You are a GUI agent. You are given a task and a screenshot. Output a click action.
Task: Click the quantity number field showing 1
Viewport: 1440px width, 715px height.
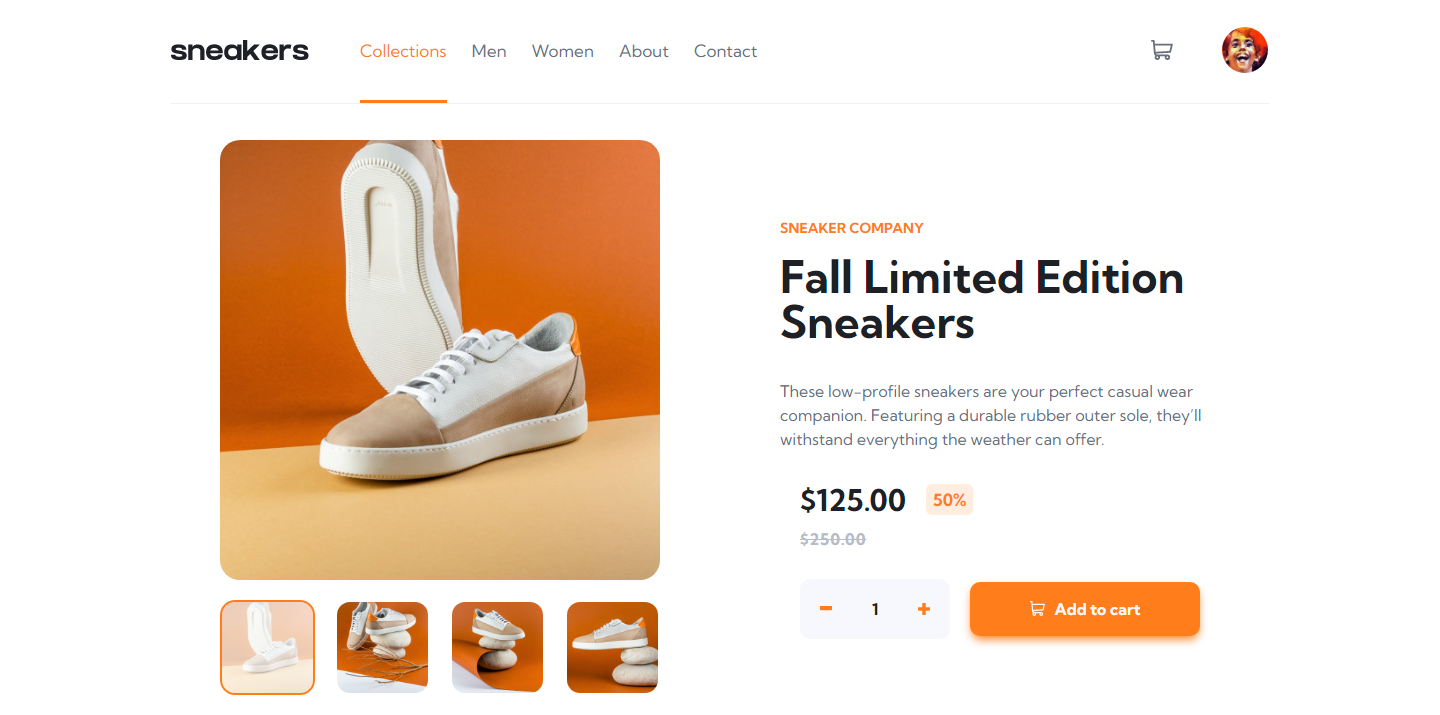point(874,608)
